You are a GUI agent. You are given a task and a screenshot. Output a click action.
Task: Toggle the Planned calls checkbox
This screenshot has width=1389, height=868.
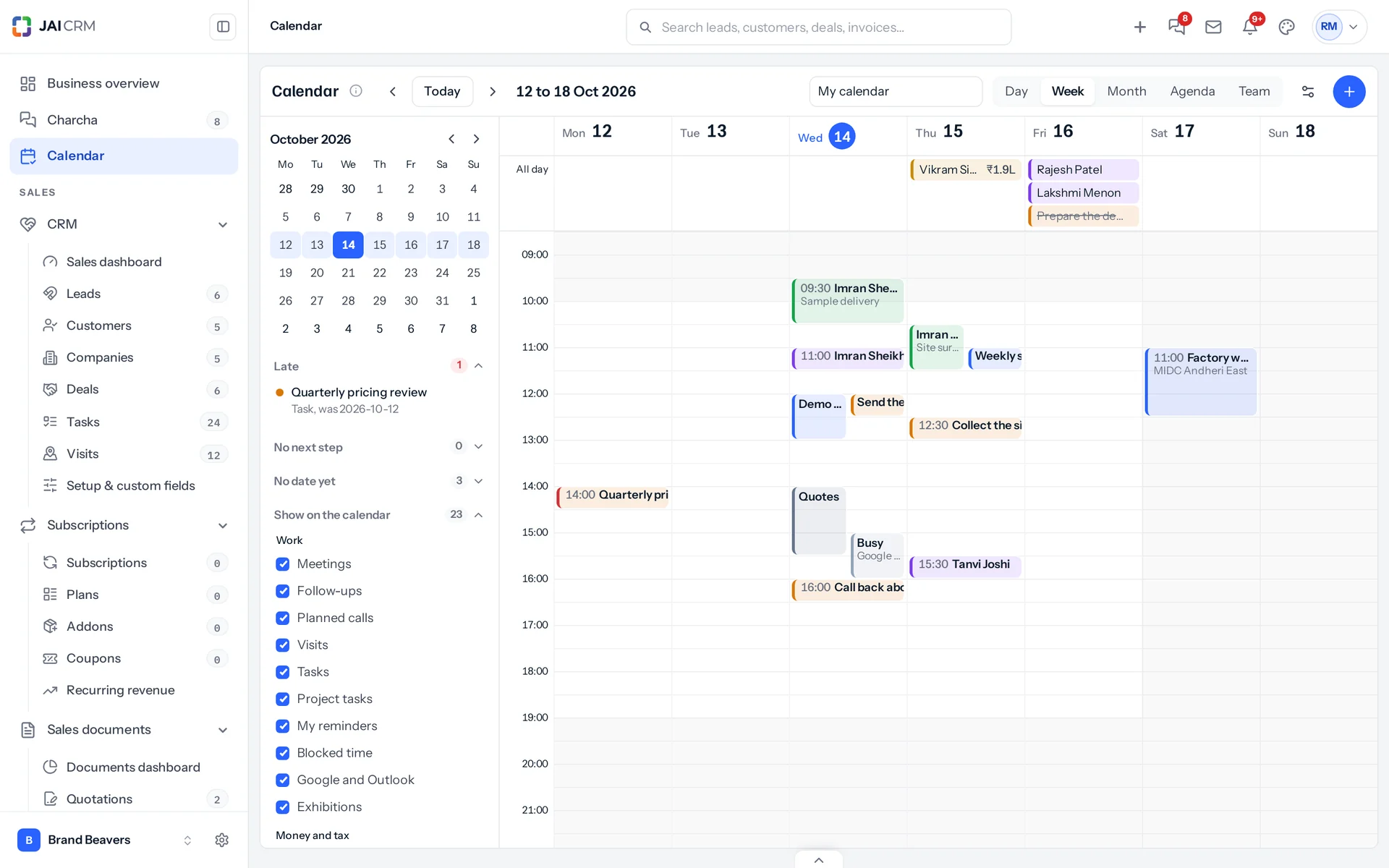(283, 618)
